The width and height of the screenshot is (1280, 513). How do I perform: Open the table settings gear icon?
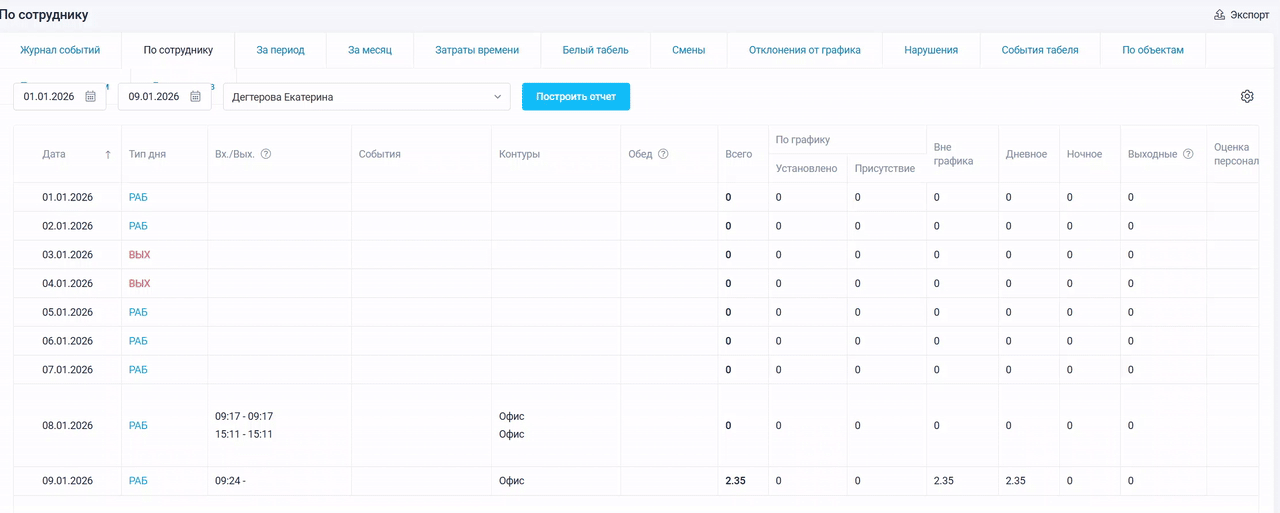[1247, 97]
